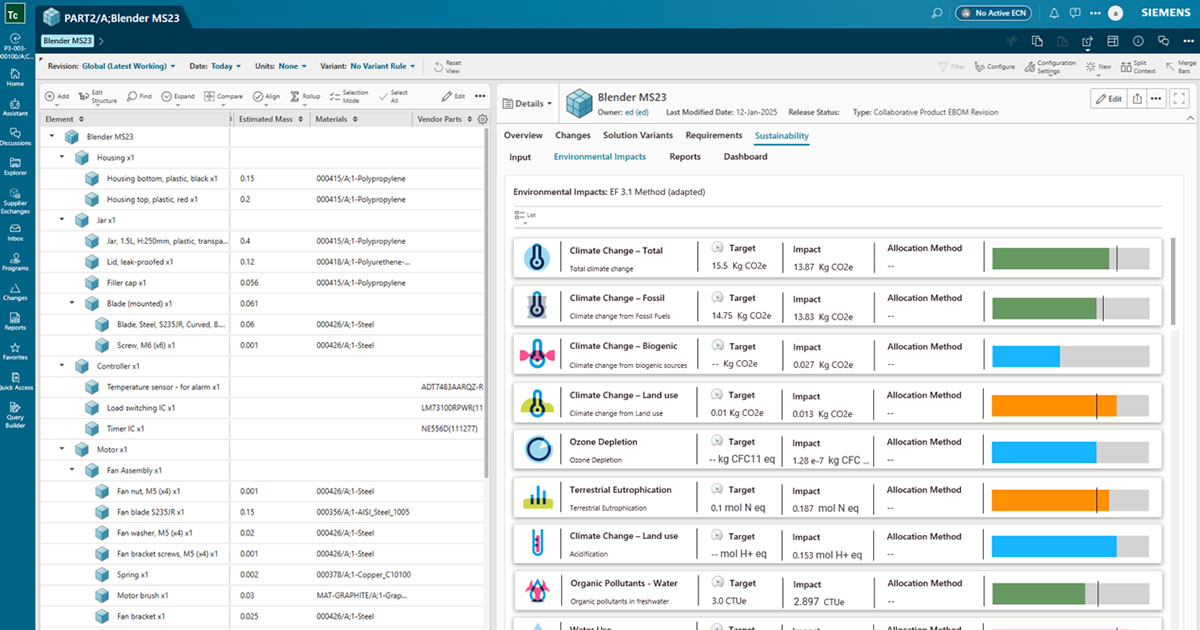Click the layout panel icon in the dark toolbar

pos(1112,41)
